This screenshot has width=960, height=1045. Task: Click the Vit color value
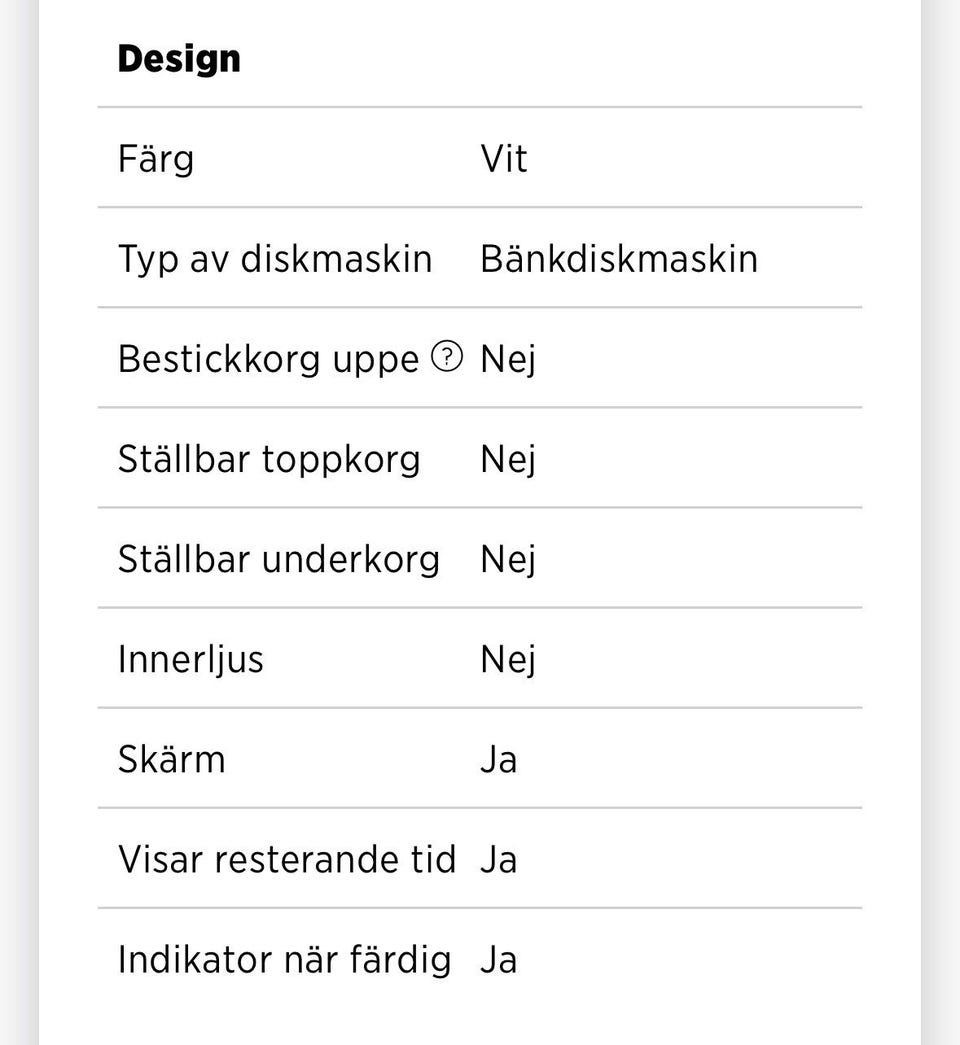[504, 159]
